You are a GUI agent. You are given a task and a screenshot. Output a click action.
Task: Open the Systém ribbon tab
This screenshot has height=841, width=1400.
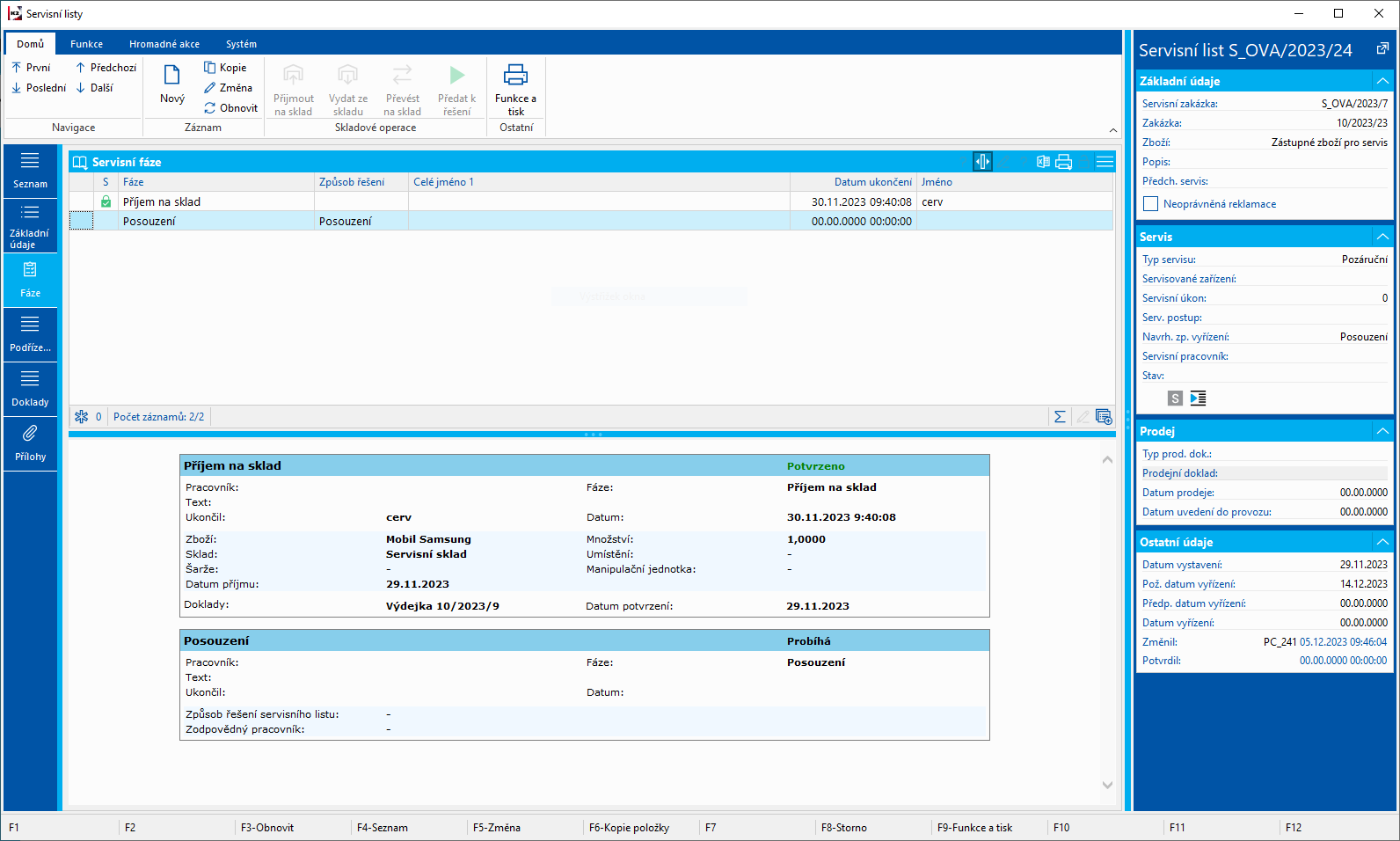pos(241,44)
